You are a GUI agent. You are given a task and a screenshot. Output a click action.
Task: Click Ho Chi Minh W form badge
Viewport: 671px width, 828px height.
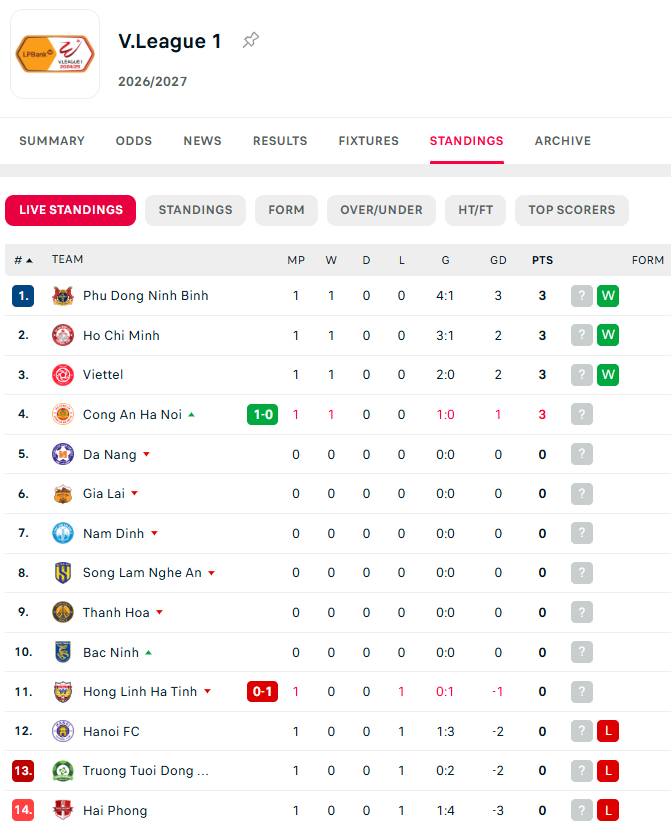click(x=608, y=335)
